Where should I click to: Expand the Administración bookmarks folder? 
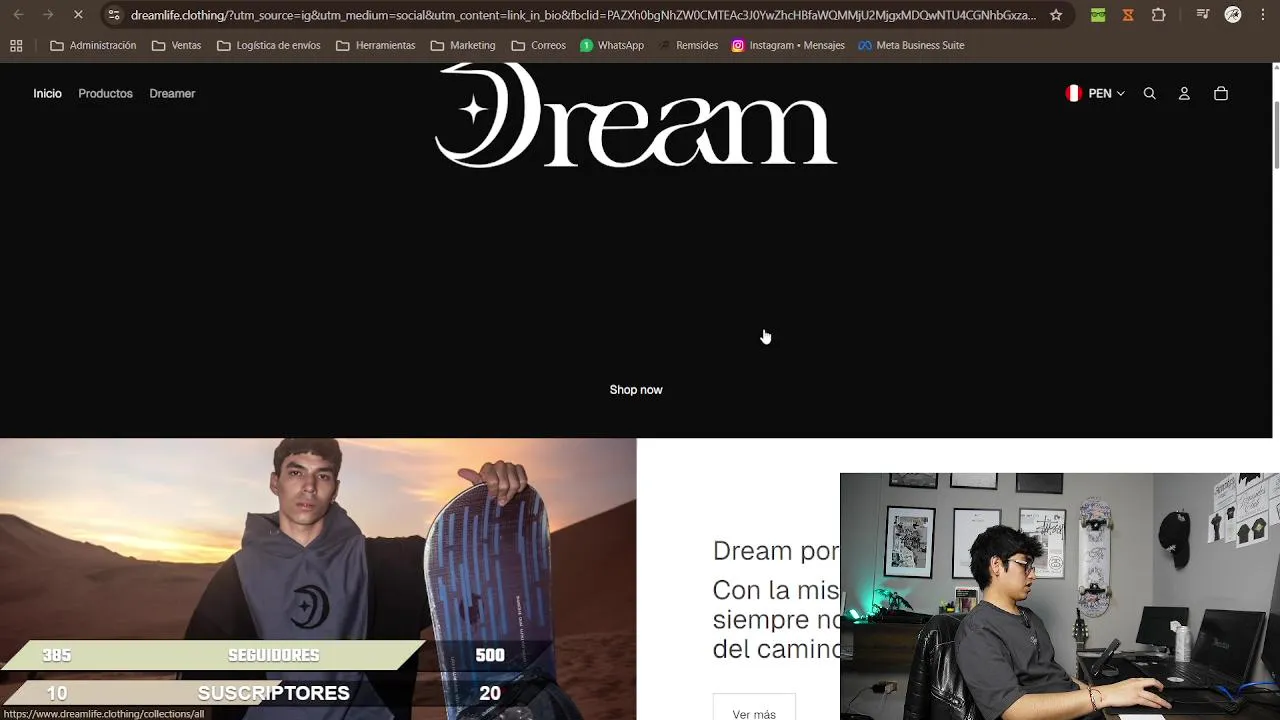[x=93, y=45]
